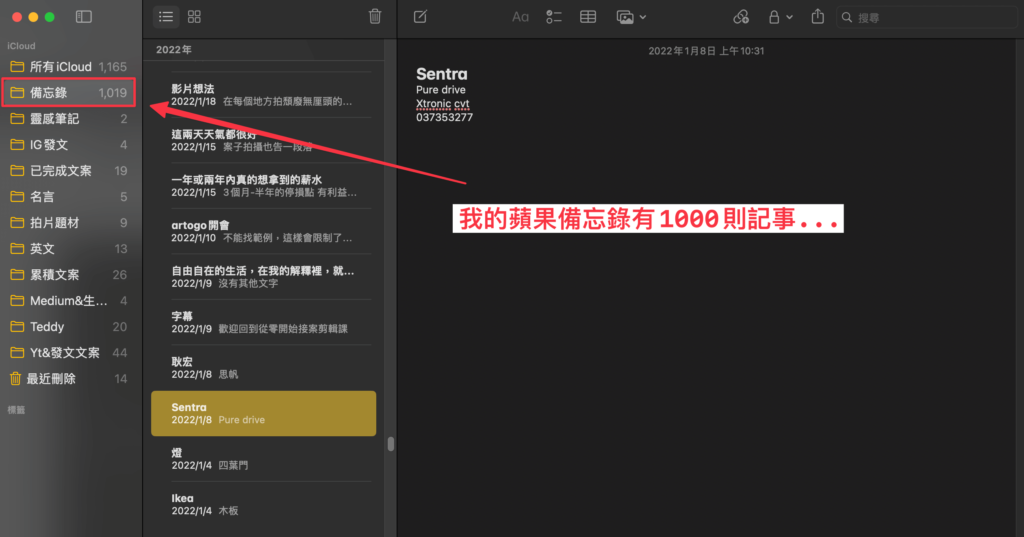The image size is (1024, 537).
Task: Select the Teddy folder
Action: pos(69,327)
